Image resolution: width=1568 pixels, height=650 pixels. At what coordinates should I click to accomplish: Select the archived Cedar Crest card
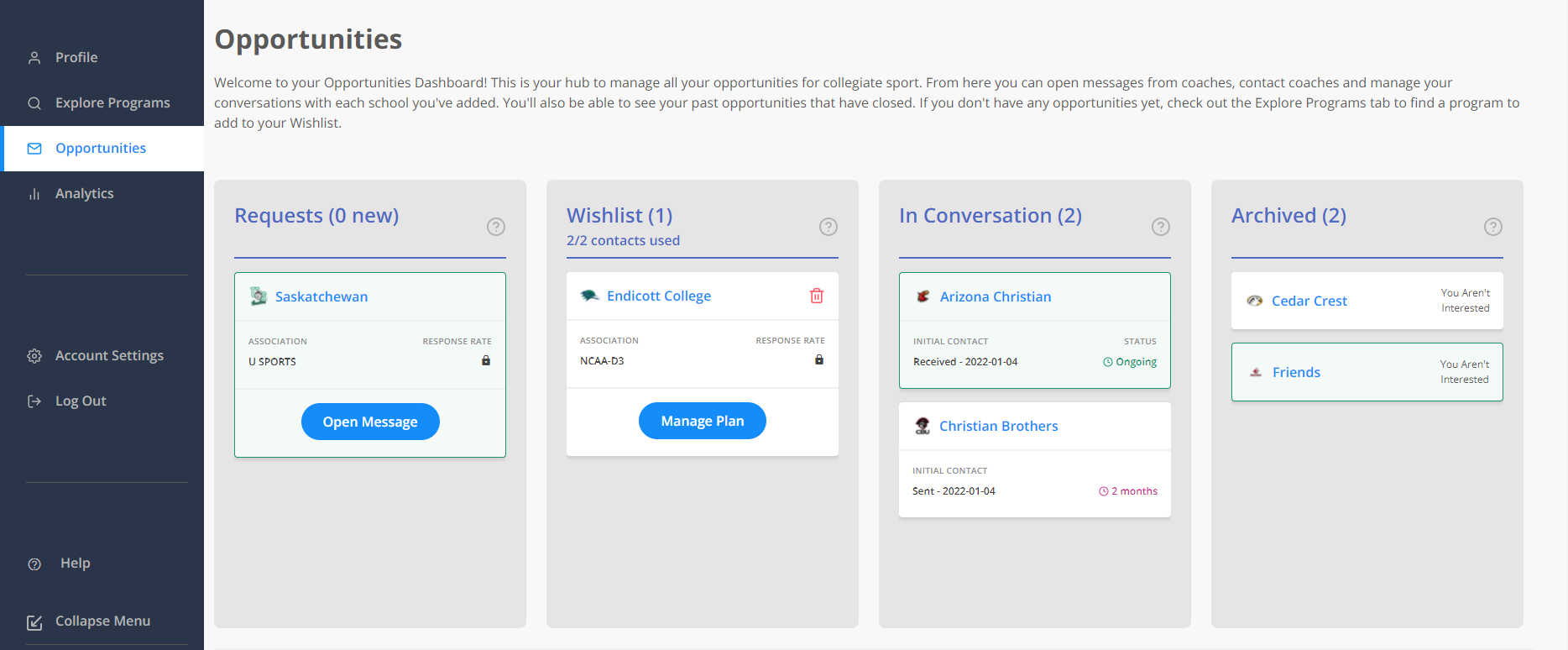click(x=1367, y=301)
